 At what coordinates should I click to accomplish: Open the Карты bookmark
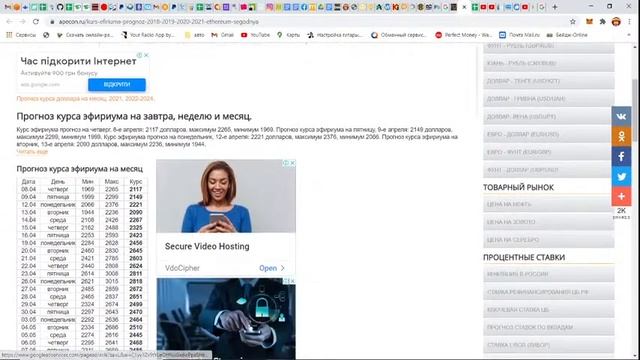288,35
